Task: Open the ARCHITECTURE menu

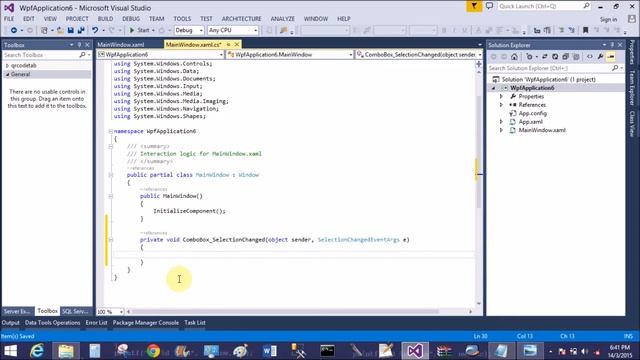Action: pyautogui.click(x=241, y=19)
